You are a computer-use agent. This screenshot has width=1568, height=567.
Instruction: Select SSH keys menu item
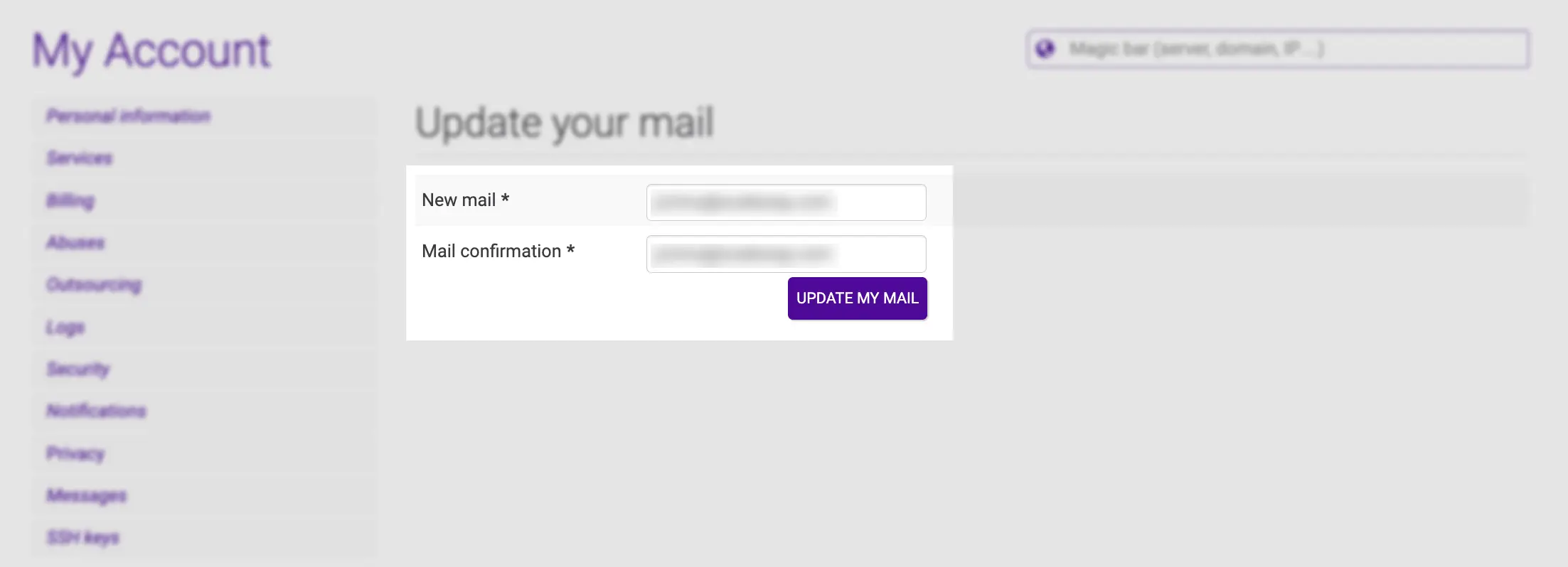[82, 537]
